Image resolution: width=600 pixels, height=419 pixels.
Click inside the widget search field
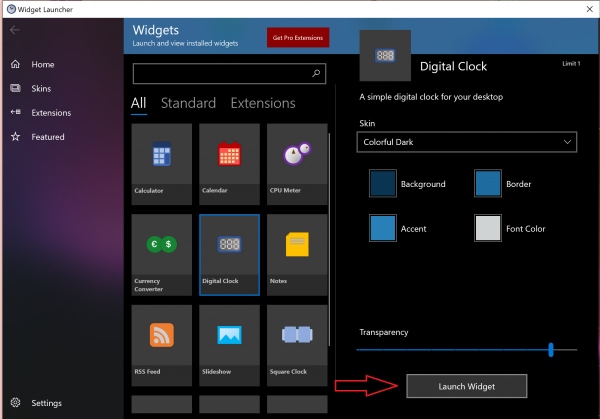(229, 73)
